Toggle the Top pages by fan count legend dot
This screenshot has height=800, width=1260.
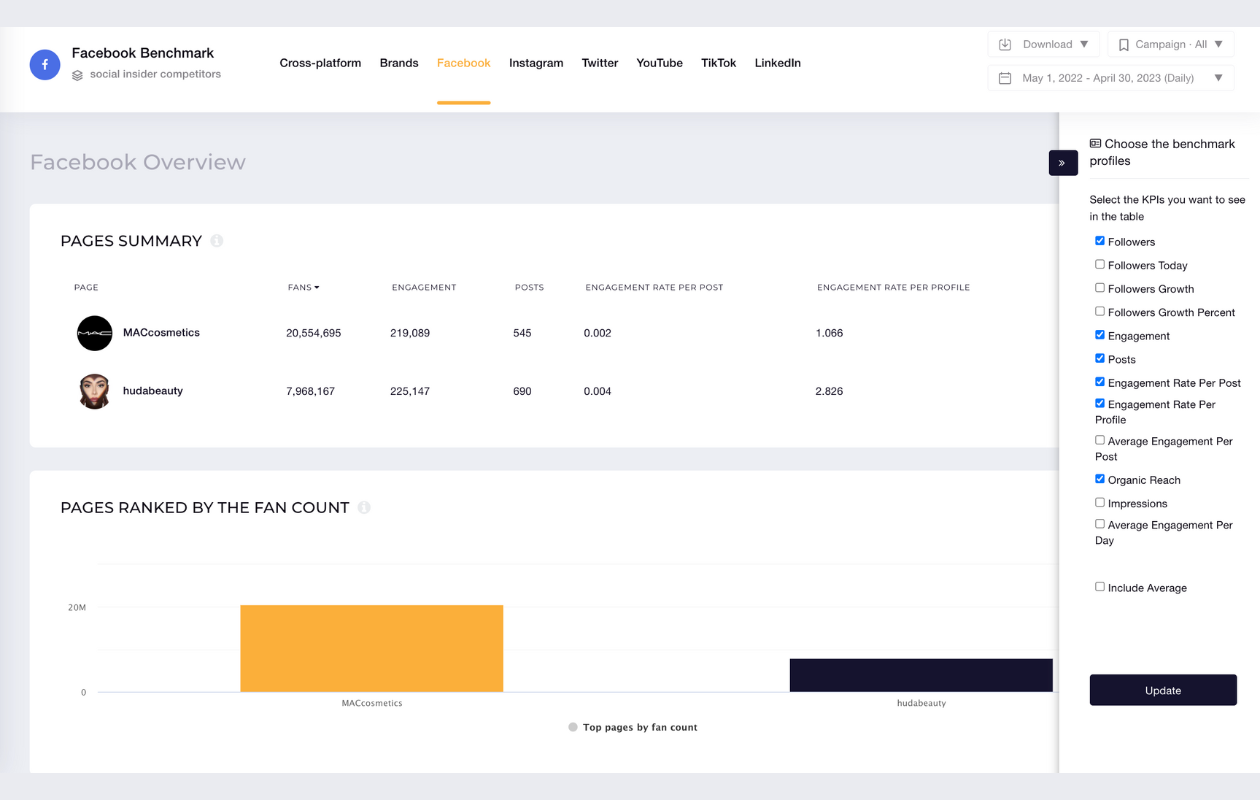pyautogui.click(x=573, y=727)
